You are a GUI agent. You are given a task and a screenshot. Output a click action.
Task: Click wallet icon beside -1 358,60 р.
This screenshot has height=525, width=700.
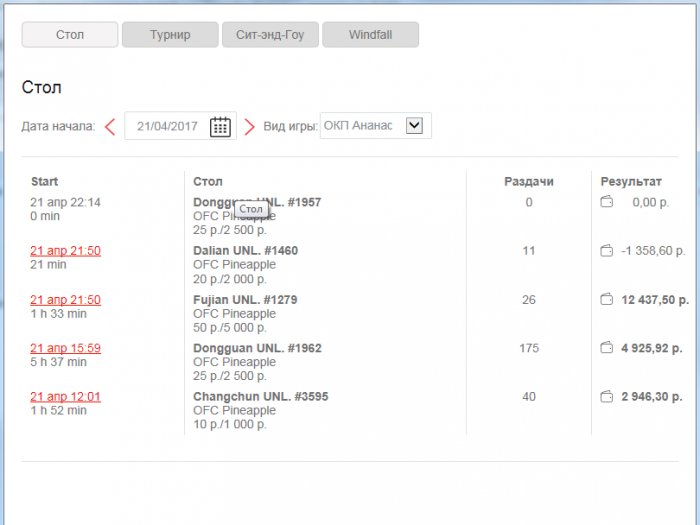pyautogui.click(x=606, y=250)
